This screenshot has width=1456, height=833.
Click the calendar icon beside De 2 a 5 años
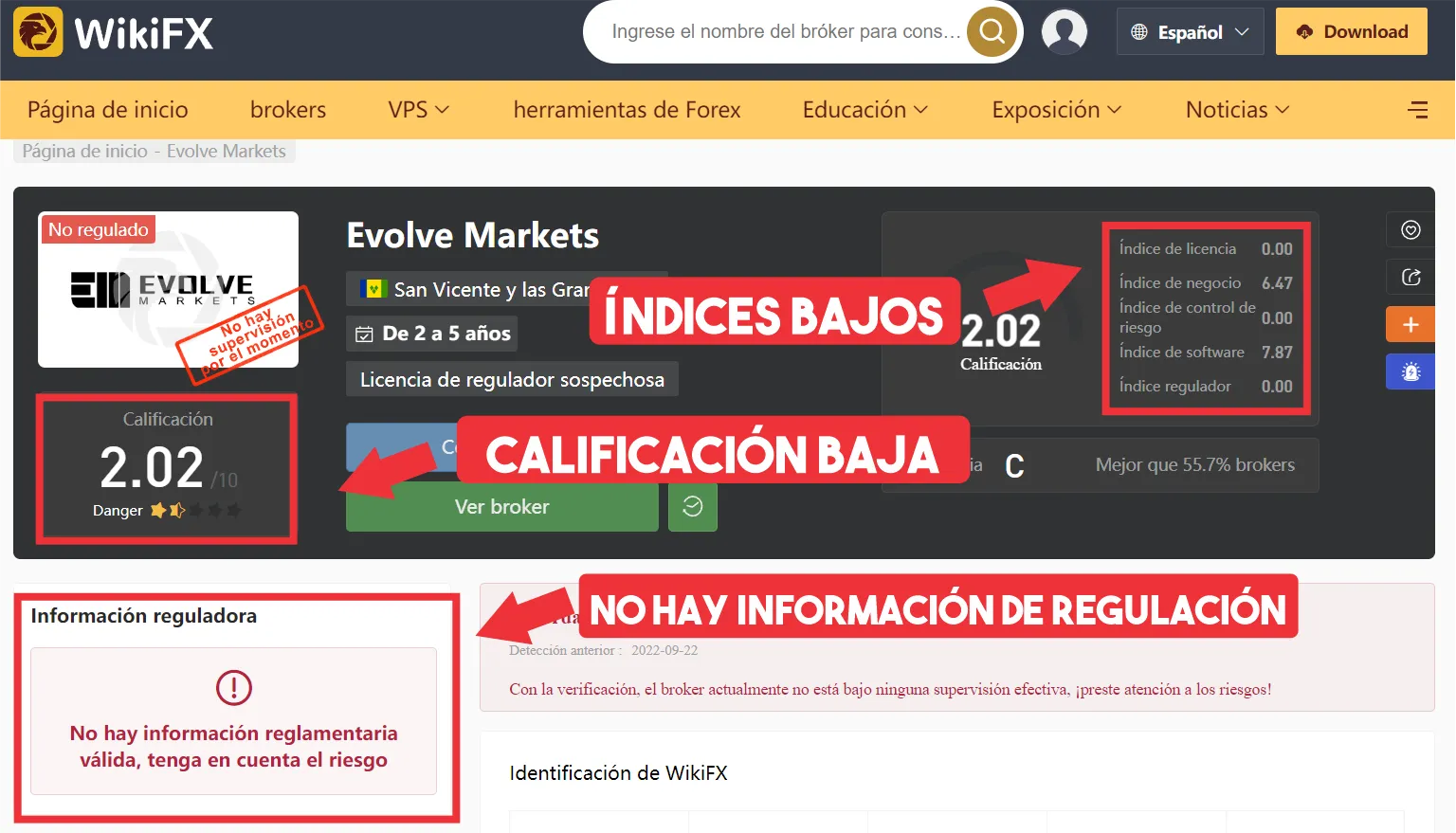click(x=364, y=334)
